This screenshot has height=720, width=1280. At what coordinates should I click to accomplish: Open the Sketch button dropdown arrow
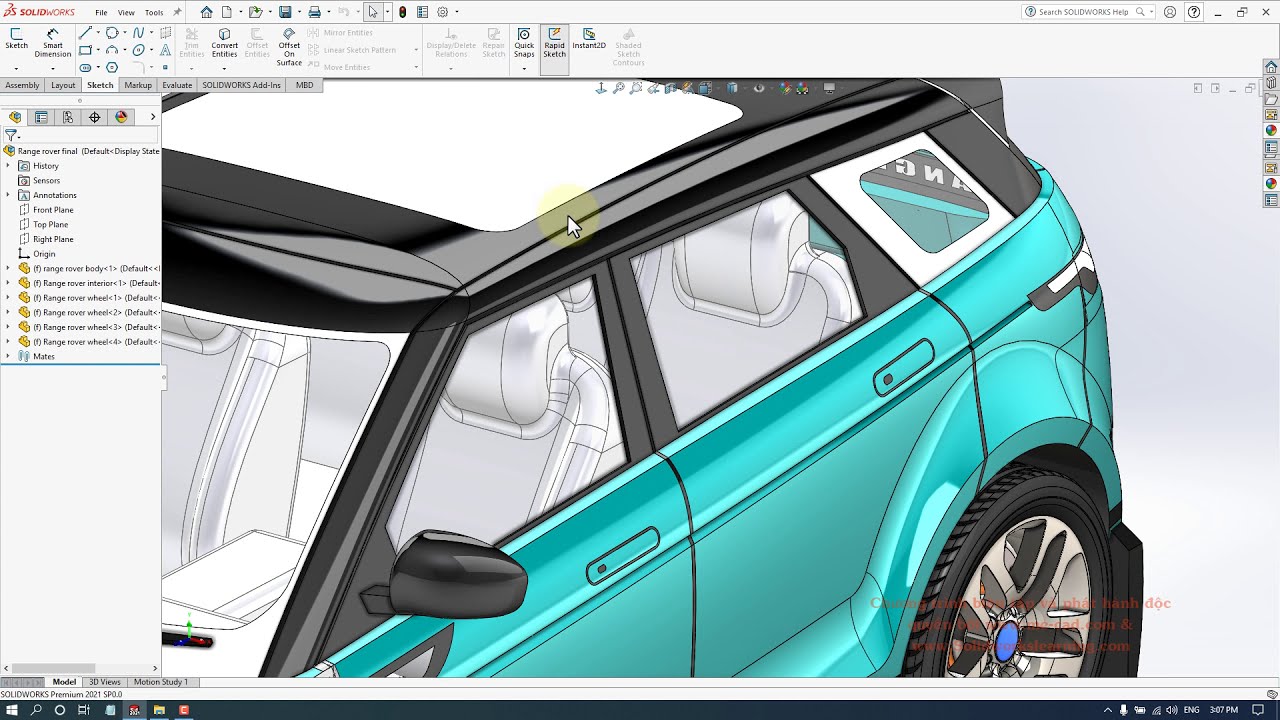click(x=16, y=67)
